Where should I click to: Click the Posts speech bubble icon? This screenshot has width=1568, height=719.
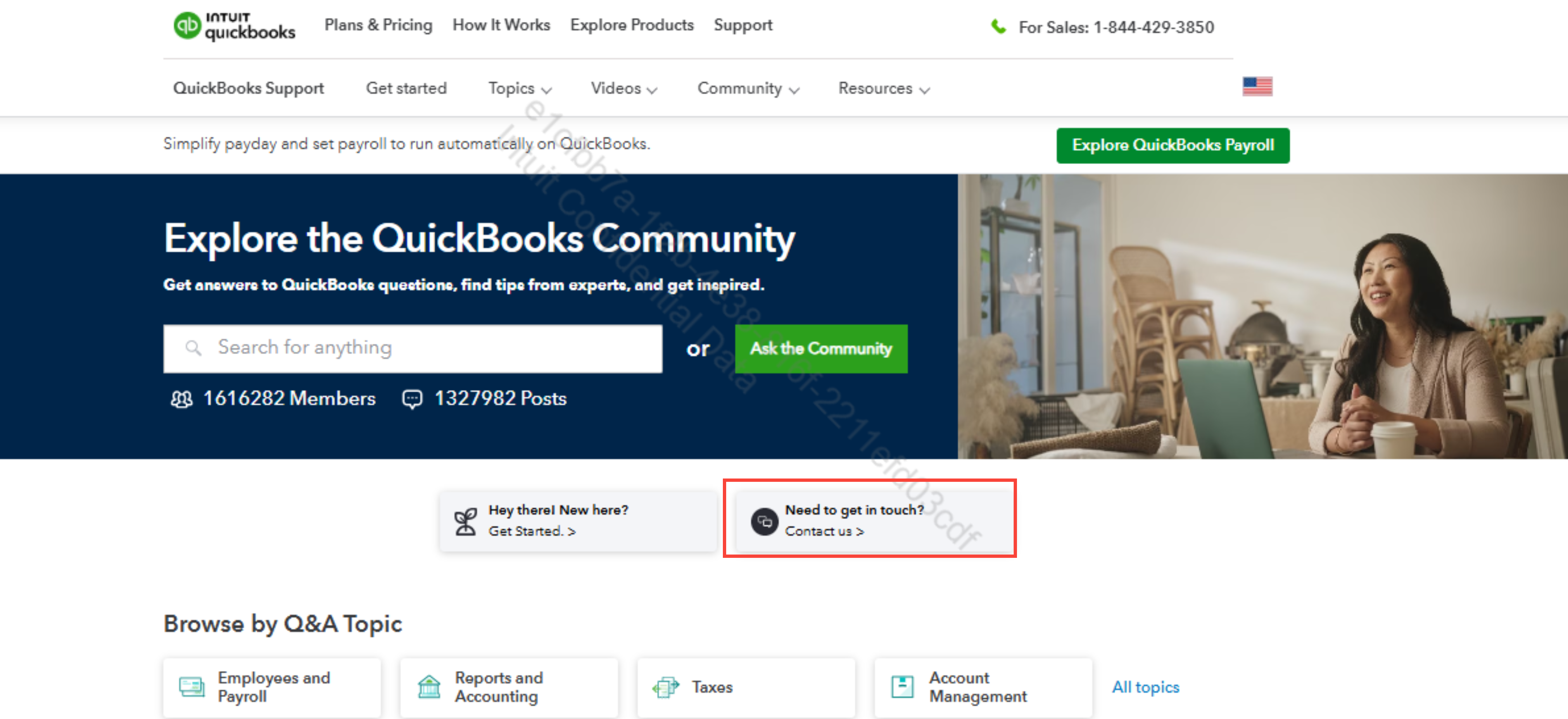pos(412,400)
